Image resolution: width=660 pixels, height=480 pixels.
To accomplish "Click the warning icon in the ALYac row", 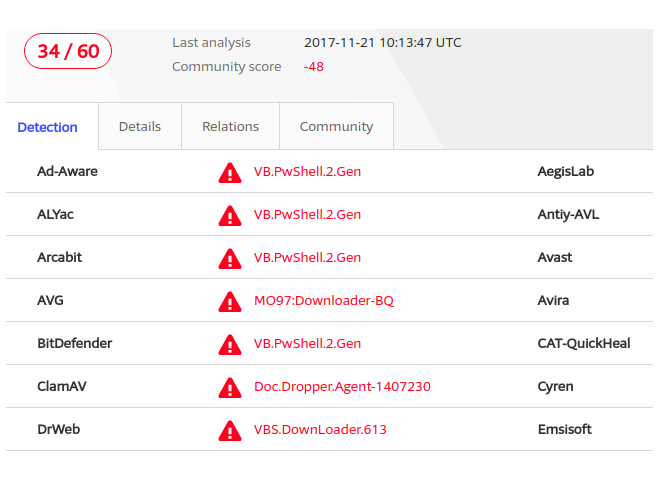I will [230, 216].
